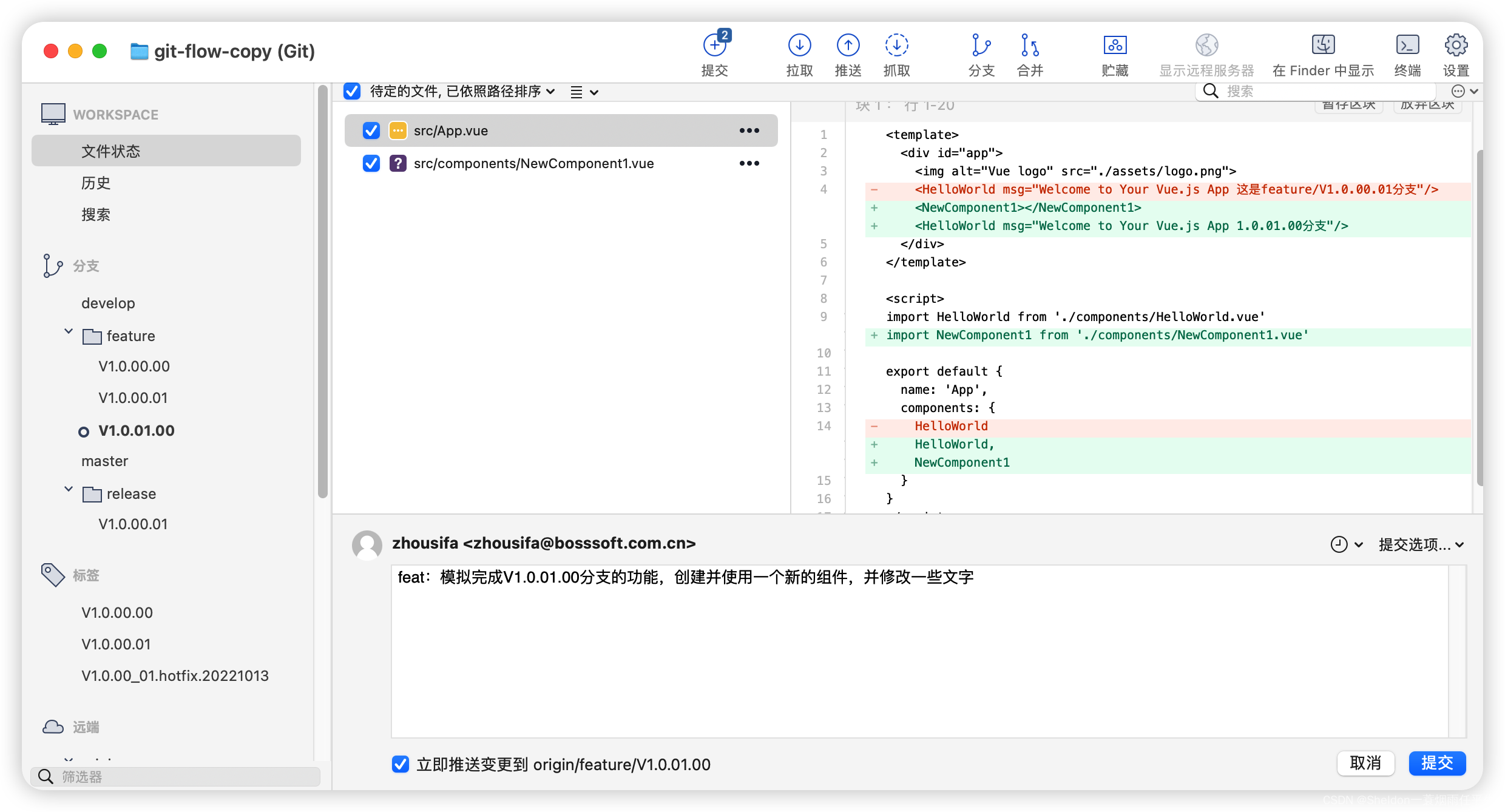Click the branches (分支) section icon in sidebar
1505x812 pixels.
point(53,266)
